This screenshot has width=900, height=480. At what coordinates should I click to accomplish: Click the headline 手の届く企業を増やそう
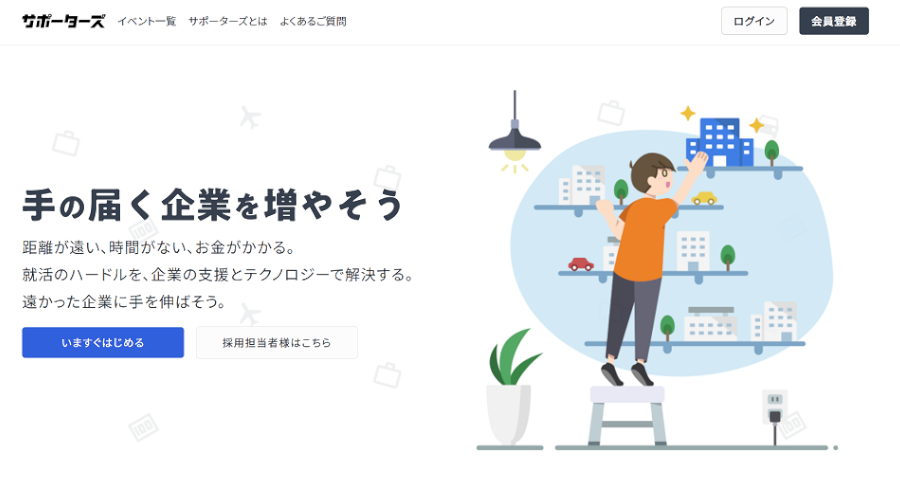[212, 204]
